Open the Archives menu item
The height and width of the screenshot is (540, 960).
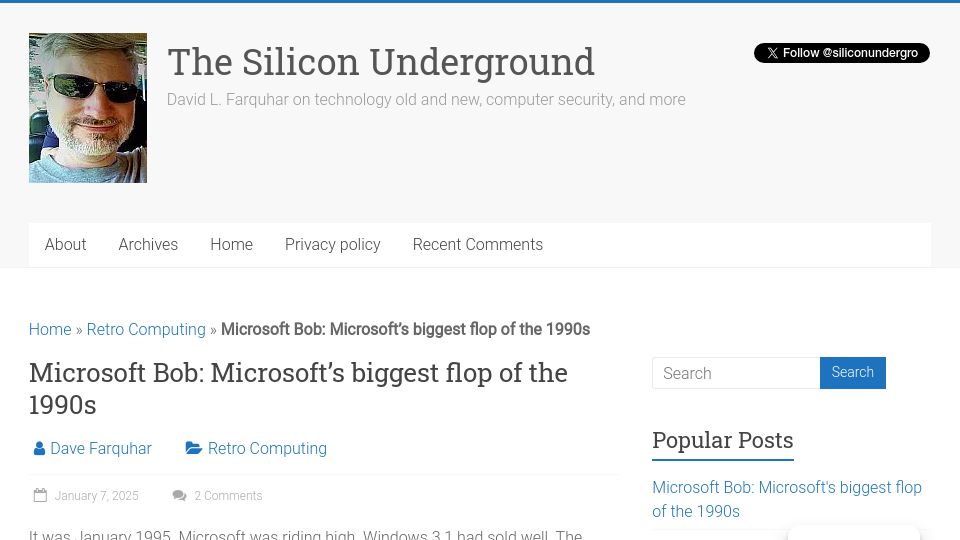[148, 244]
